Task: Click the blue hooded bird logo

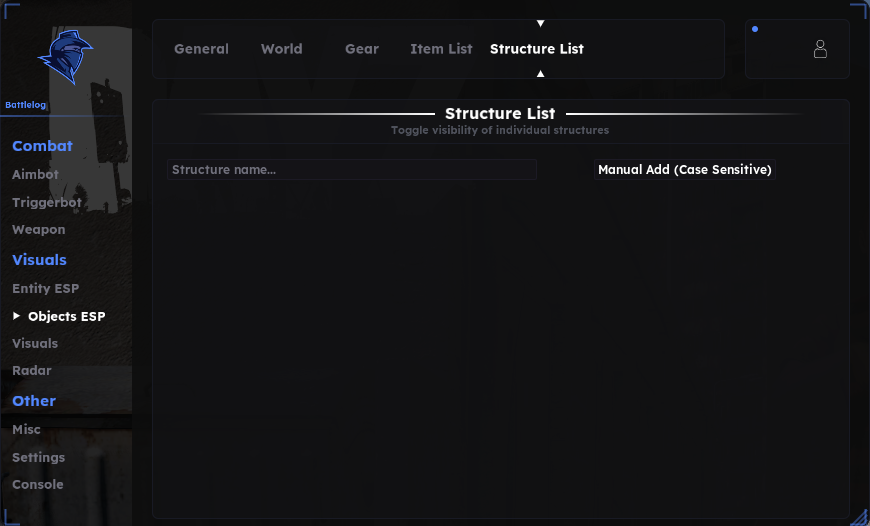Action: [65, 57]
